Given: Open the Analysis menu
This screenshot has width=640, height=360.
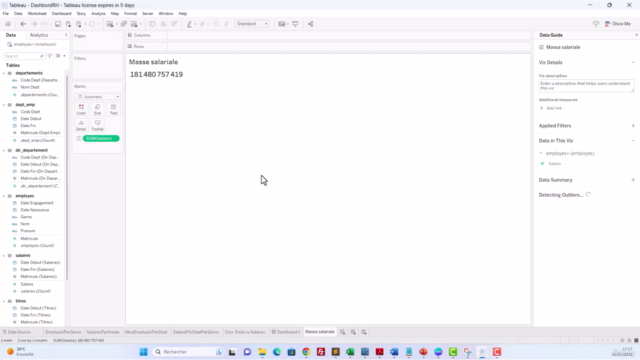Looking at the screenshot, I should point(98,13).
